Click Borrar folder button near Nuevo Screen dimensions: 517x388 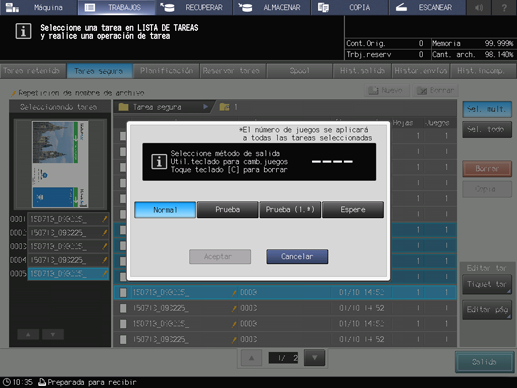(x=435, y=90)
